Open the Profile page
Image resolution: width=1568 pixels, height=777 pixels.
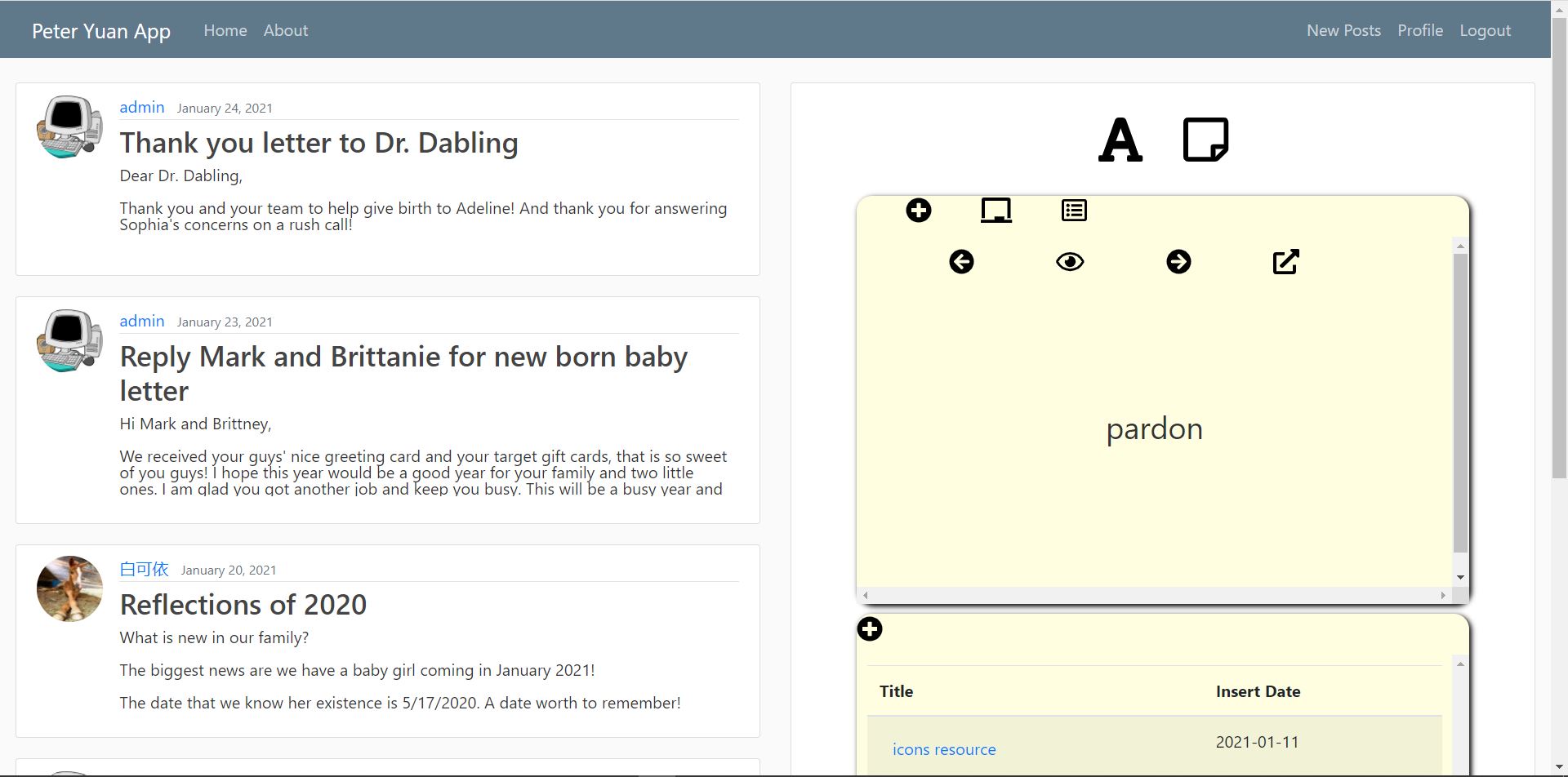coord(1419,30)
